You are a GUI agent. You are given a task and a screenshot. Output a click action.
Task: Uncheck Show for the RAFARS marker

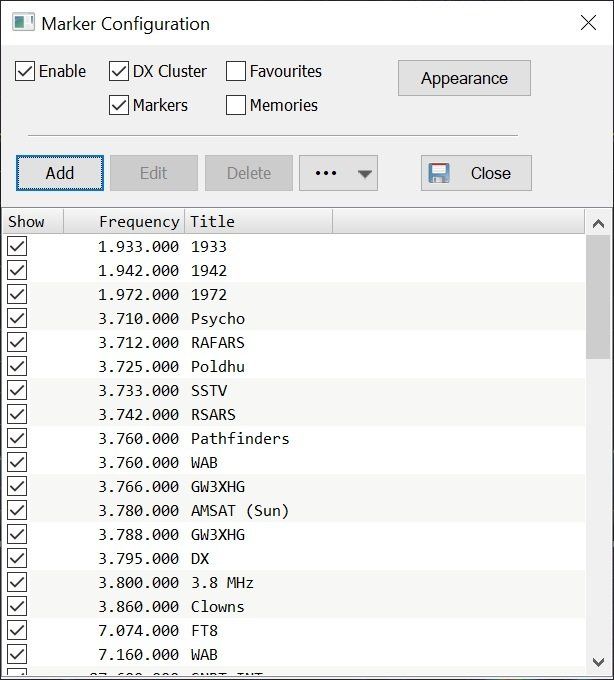[x=17, y=342]
